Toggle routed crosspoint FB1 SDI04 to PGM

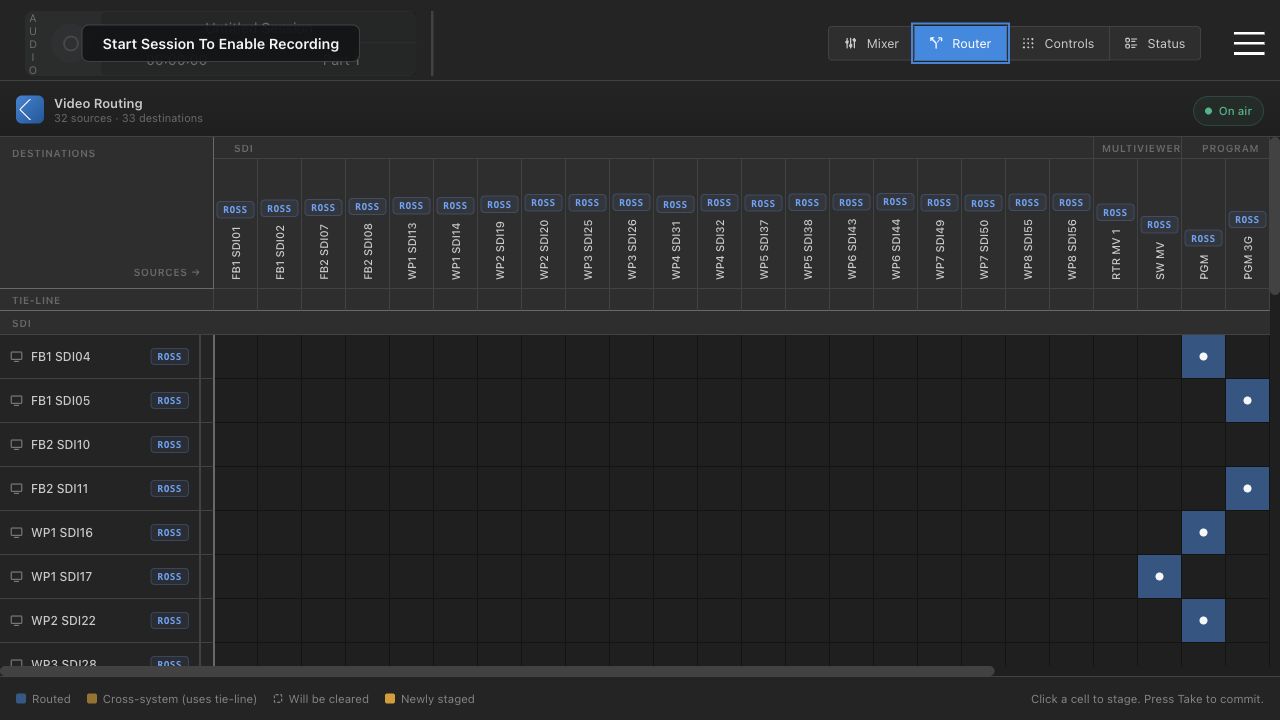click(x=1203, y=357)
